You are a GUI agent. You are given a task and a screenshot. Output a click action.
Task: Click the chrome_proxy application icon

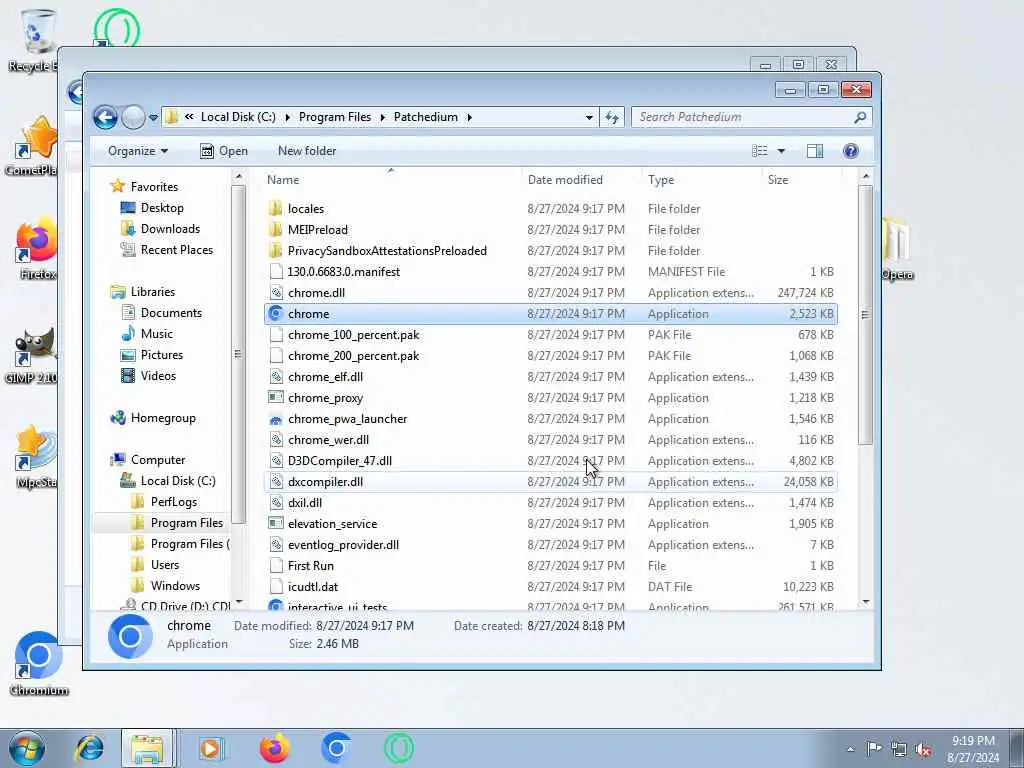coord(276,398)
